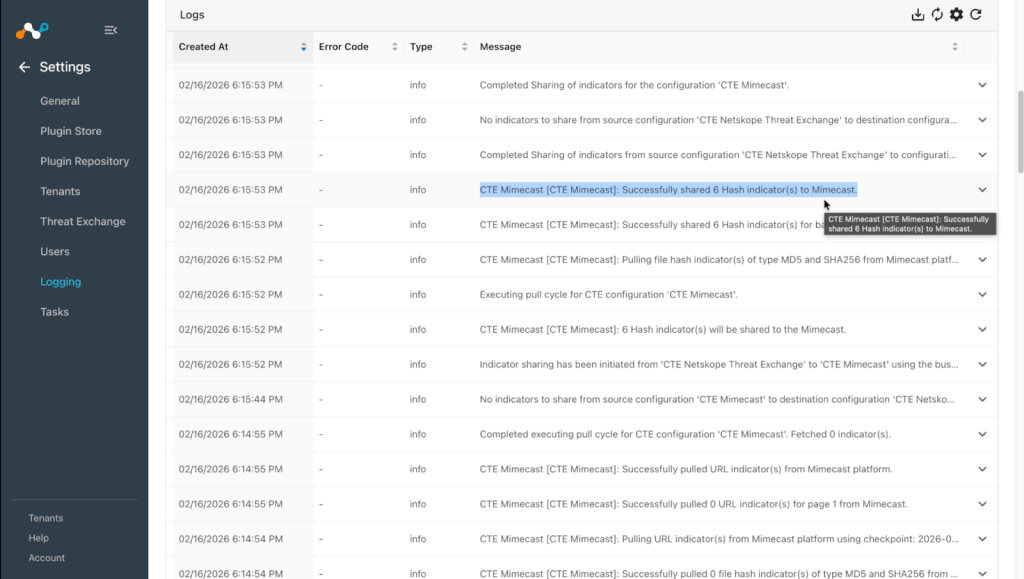Expand the 'Fetched 0 indicator(s)' row
Viewport: 1024px width, 579px height.
coord(982,435)
